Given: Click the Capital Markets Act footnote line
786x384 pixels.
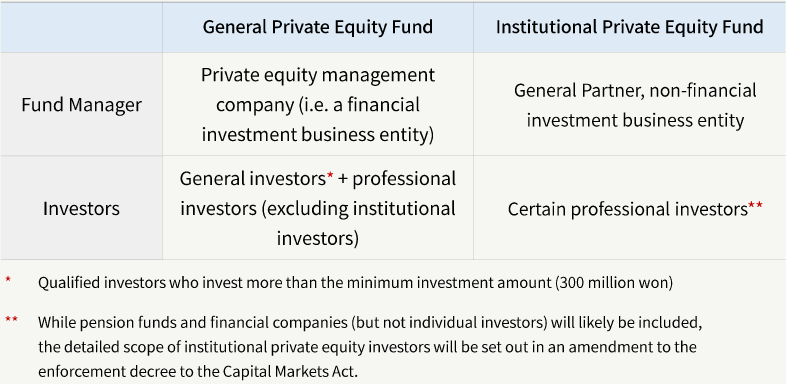Looking at the screenshot, I should point(199,373).
